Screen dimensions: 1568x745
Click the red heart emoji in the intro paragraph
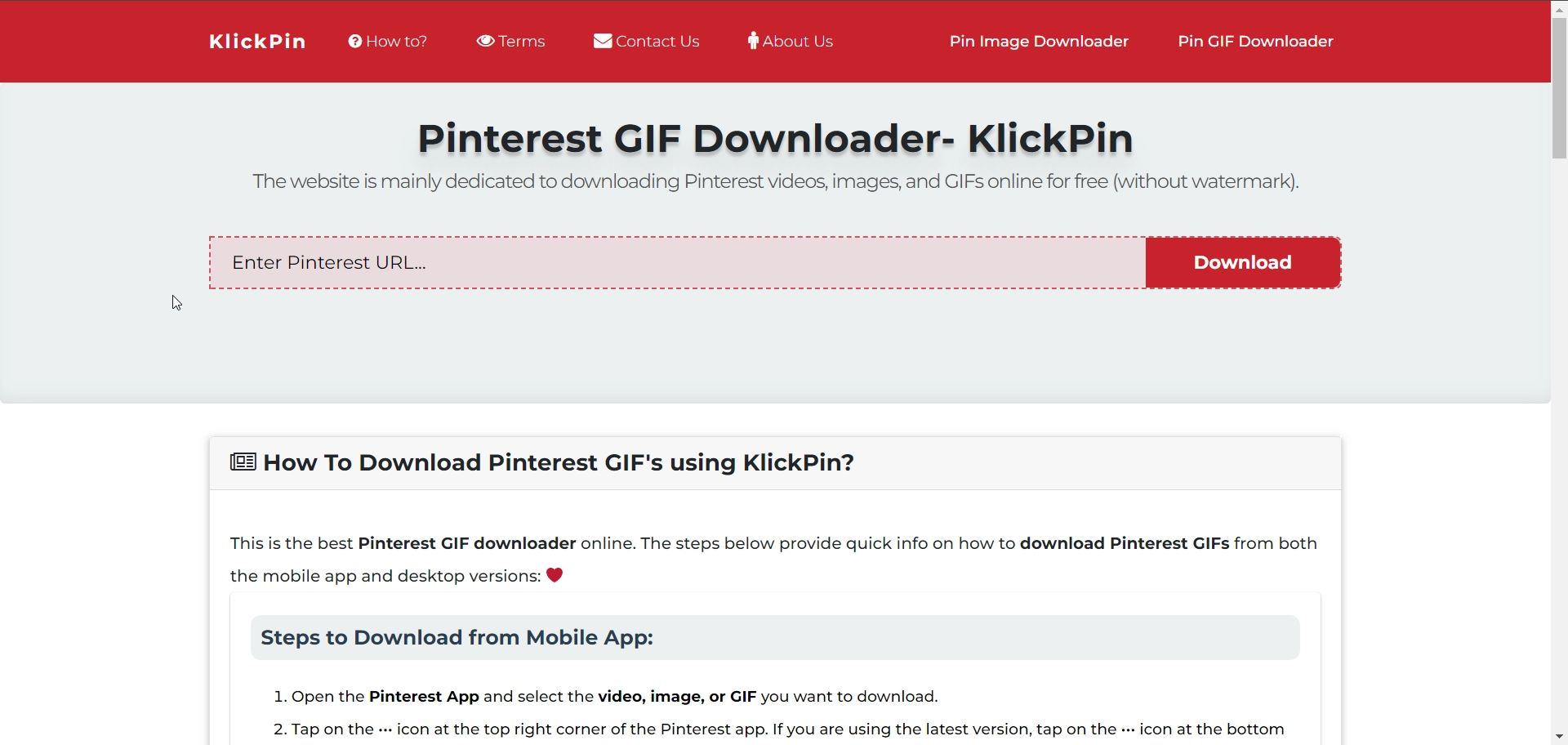tap(555, 575)
